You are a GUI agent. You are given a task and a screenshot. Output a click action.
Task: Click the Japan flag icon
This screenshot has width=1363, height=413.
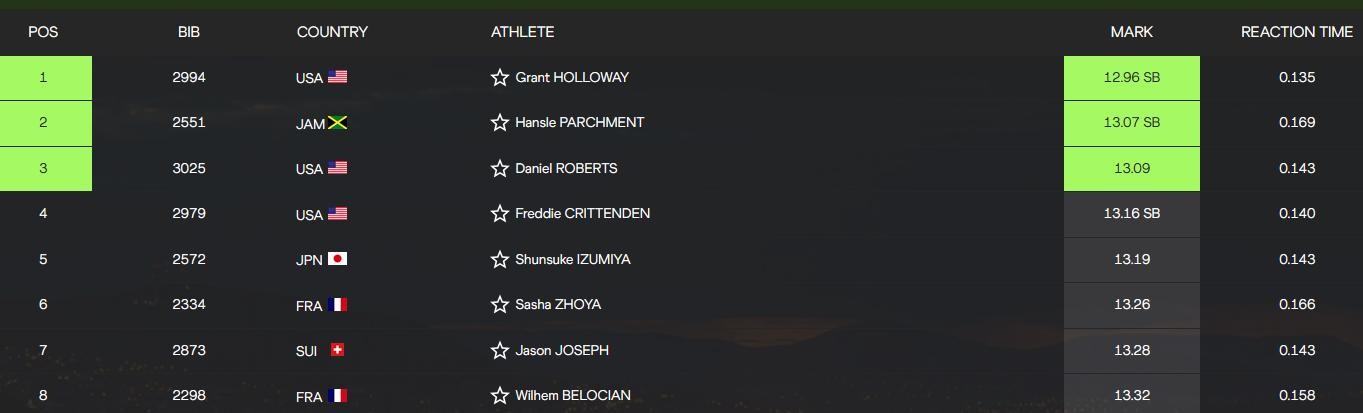[337, 259]
